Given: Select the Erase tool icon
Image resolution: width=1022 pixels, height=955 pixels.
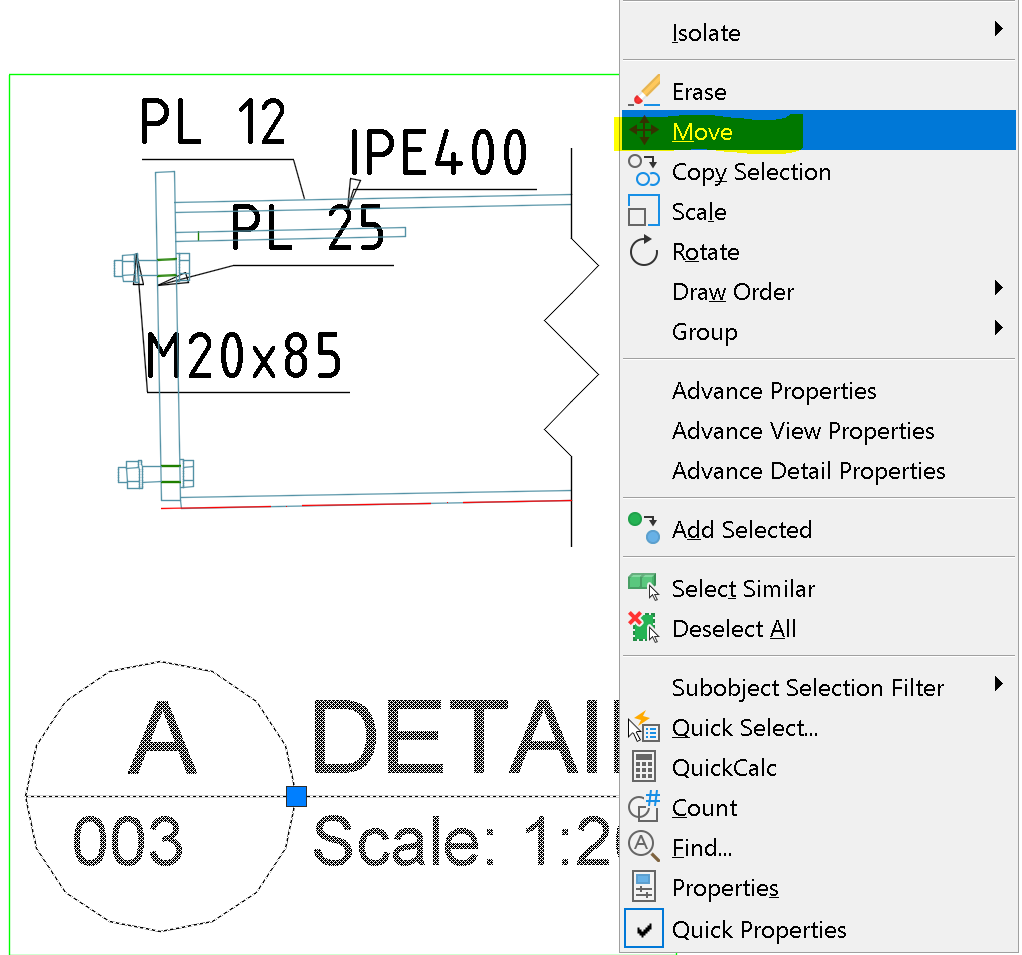Looking at the screenshot, I should click(645, 91).
